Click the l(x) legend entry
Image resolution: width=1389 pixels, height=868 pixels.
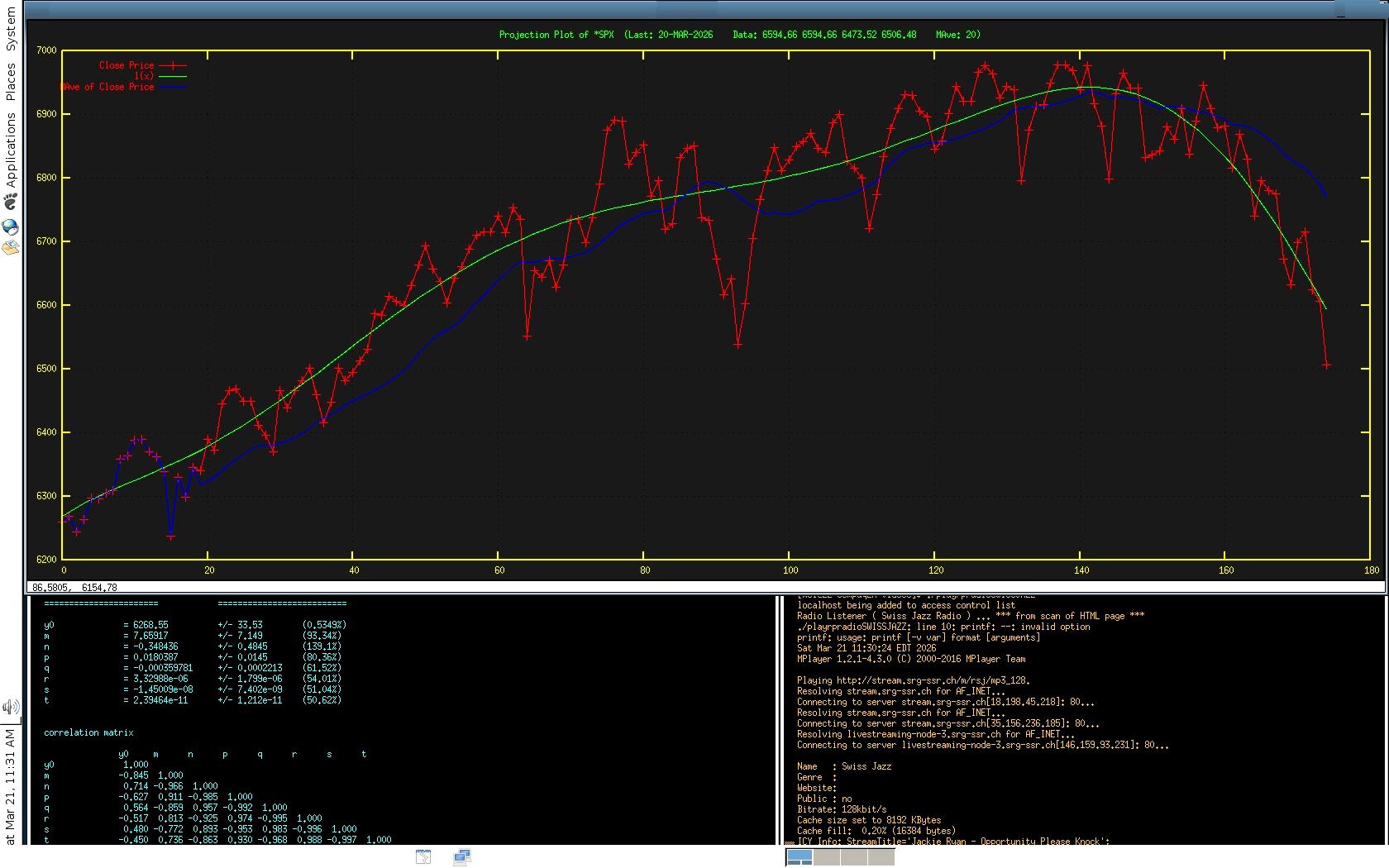(144, 76)
